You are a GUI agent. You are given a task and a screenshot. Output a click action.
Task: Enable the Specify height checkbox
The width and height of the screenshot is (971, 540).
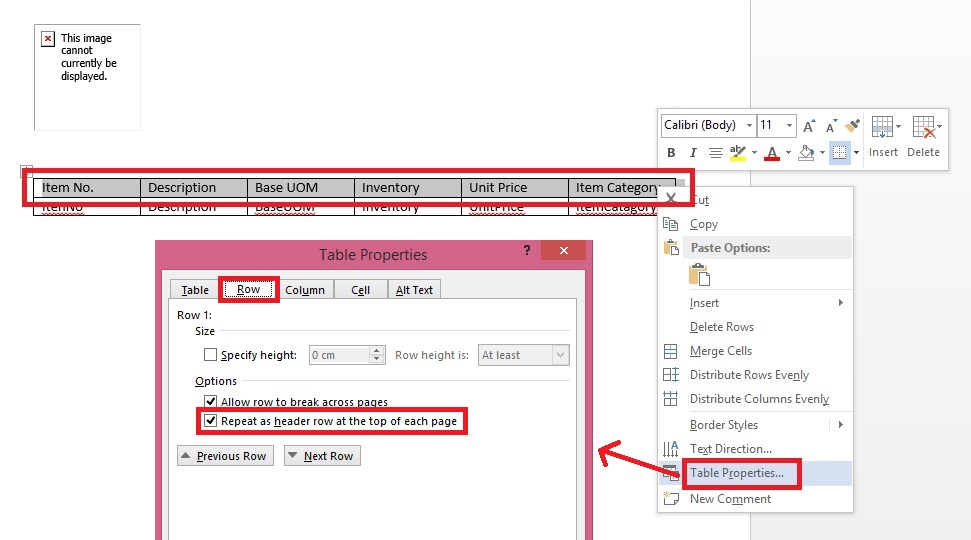pos(210,355)
